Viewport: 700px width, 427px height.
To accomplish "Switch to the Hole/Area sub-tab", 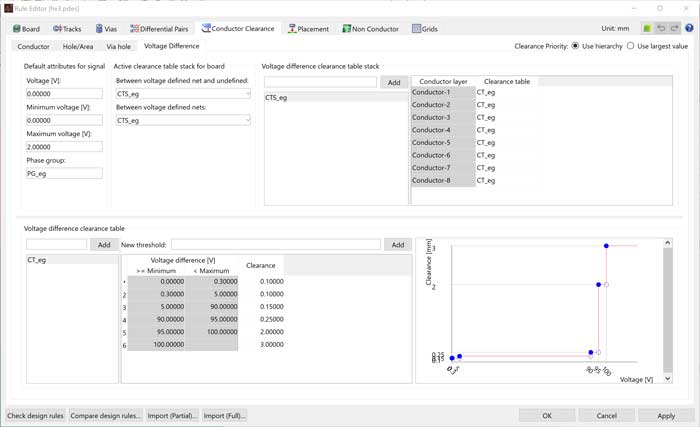I will [78, 46].
